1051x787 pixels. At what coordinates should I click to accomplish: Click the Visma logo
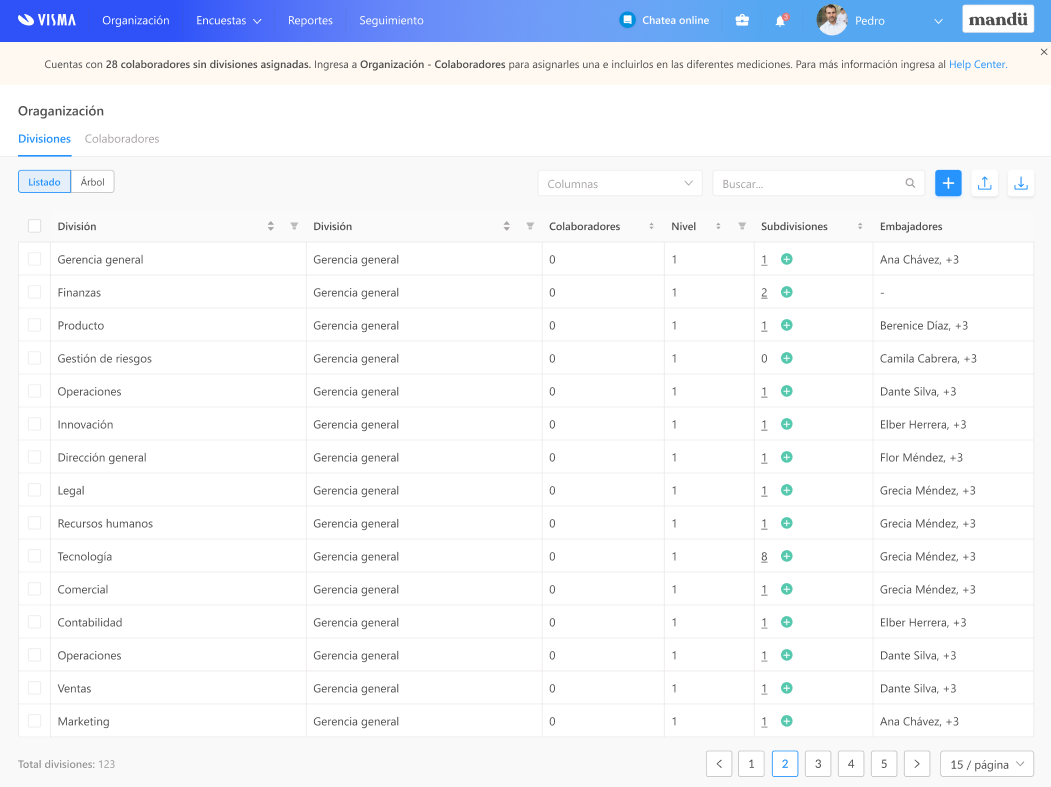46,20
